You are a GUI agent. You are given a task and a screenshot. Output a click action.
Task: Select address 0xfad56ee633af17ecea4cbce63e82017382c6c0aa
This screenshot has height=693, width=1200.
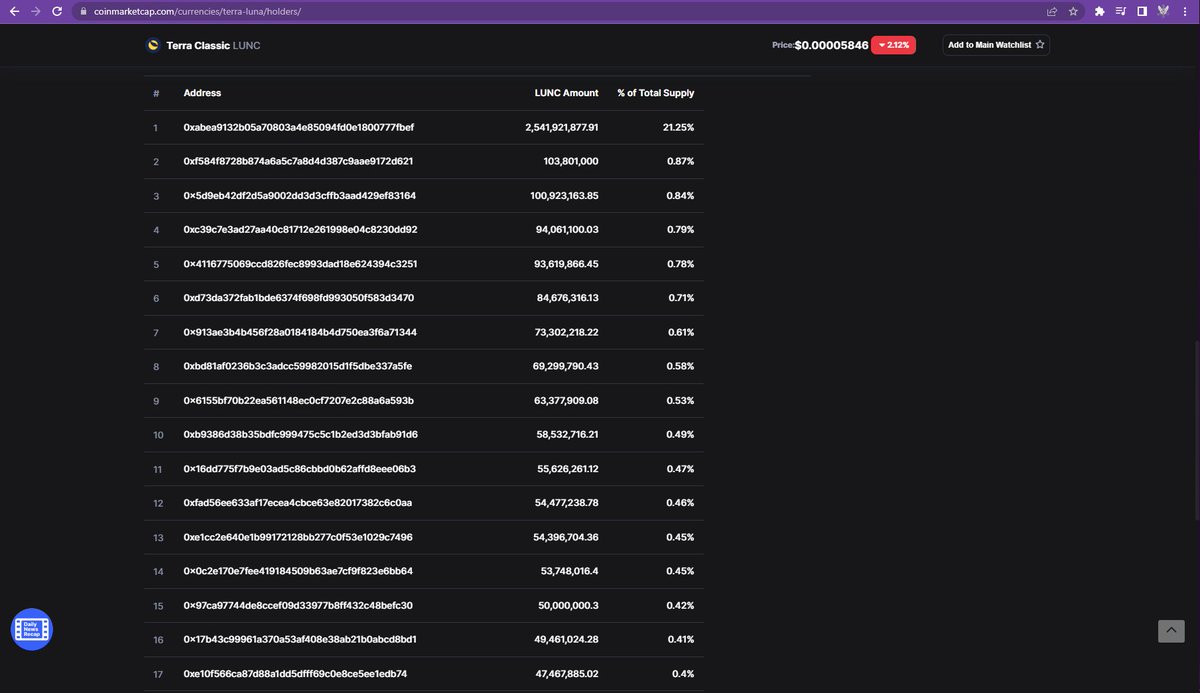point(298,503)
